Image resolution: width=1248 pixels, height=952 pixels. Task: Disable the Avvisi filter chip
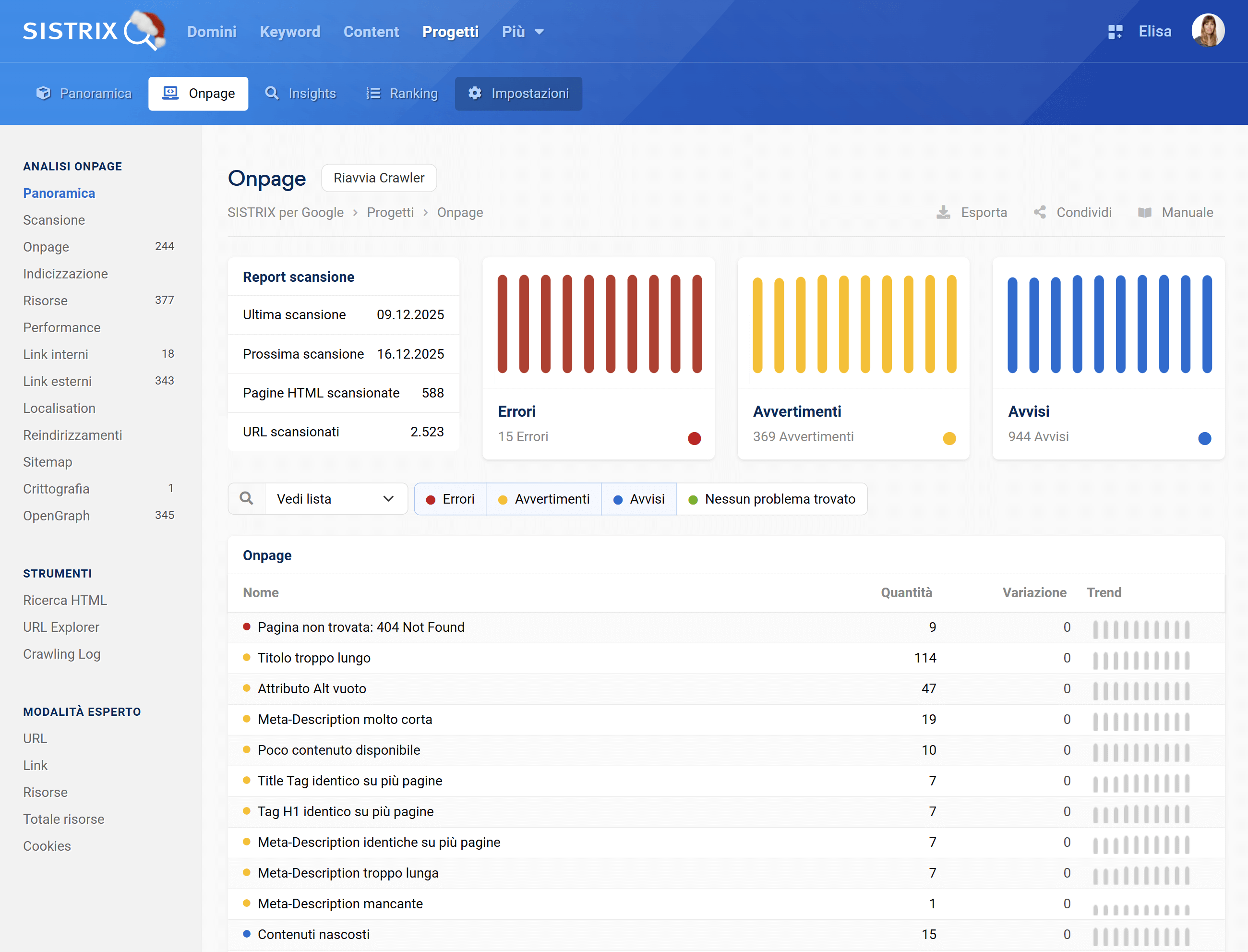pos(639,499)
